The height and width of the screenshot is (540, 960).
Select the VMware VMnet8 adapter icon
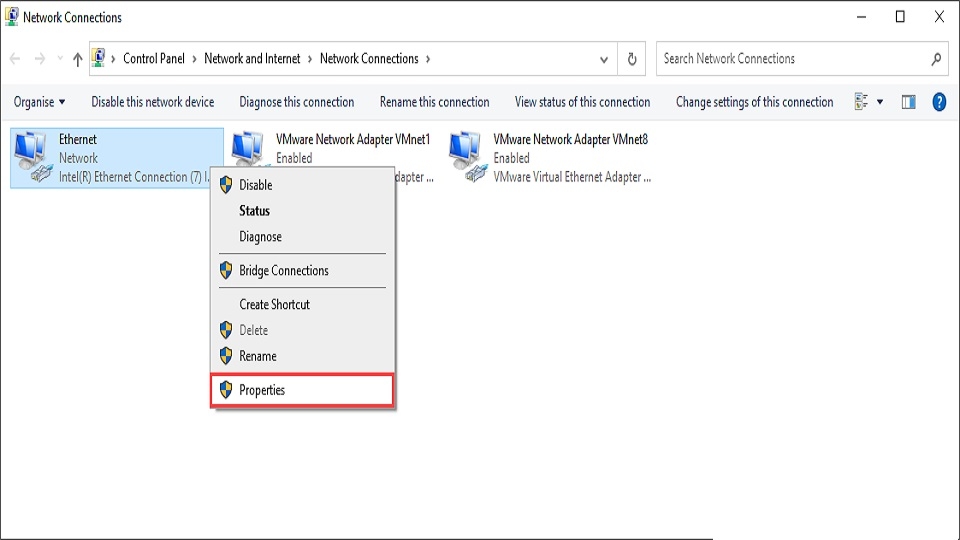click(467, 157)
